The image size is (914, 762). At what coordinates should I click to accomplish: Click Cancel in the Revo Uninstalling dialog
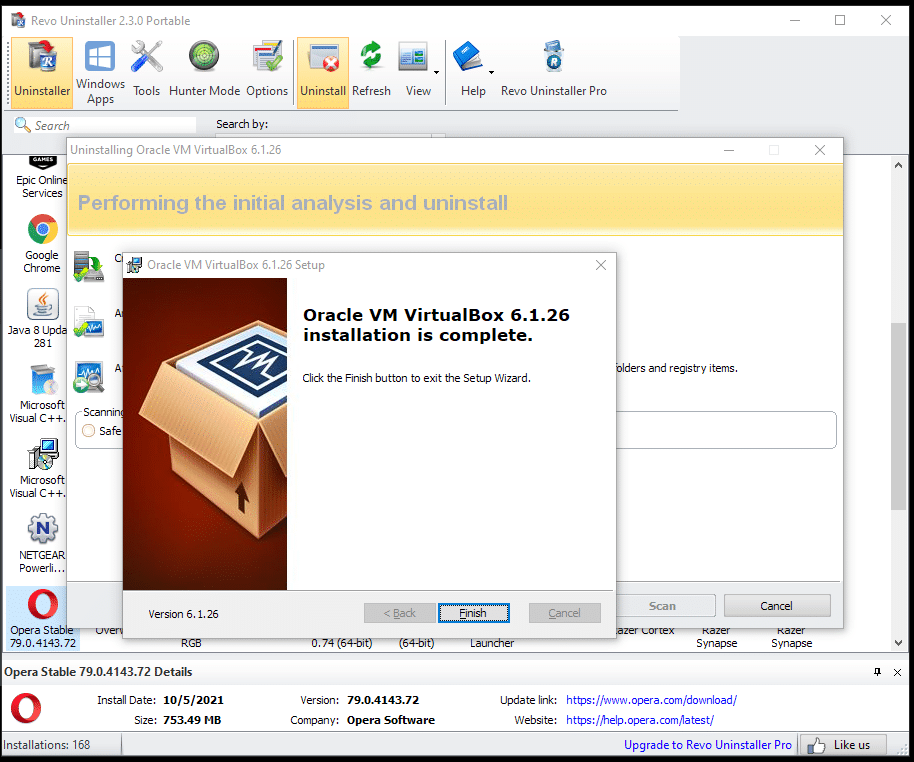[776, 606]
